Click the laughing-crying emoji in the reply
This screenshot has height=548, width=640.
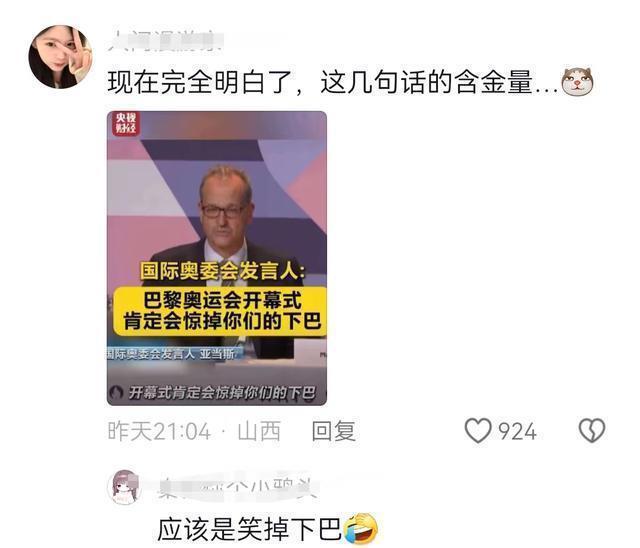[362, 529]
